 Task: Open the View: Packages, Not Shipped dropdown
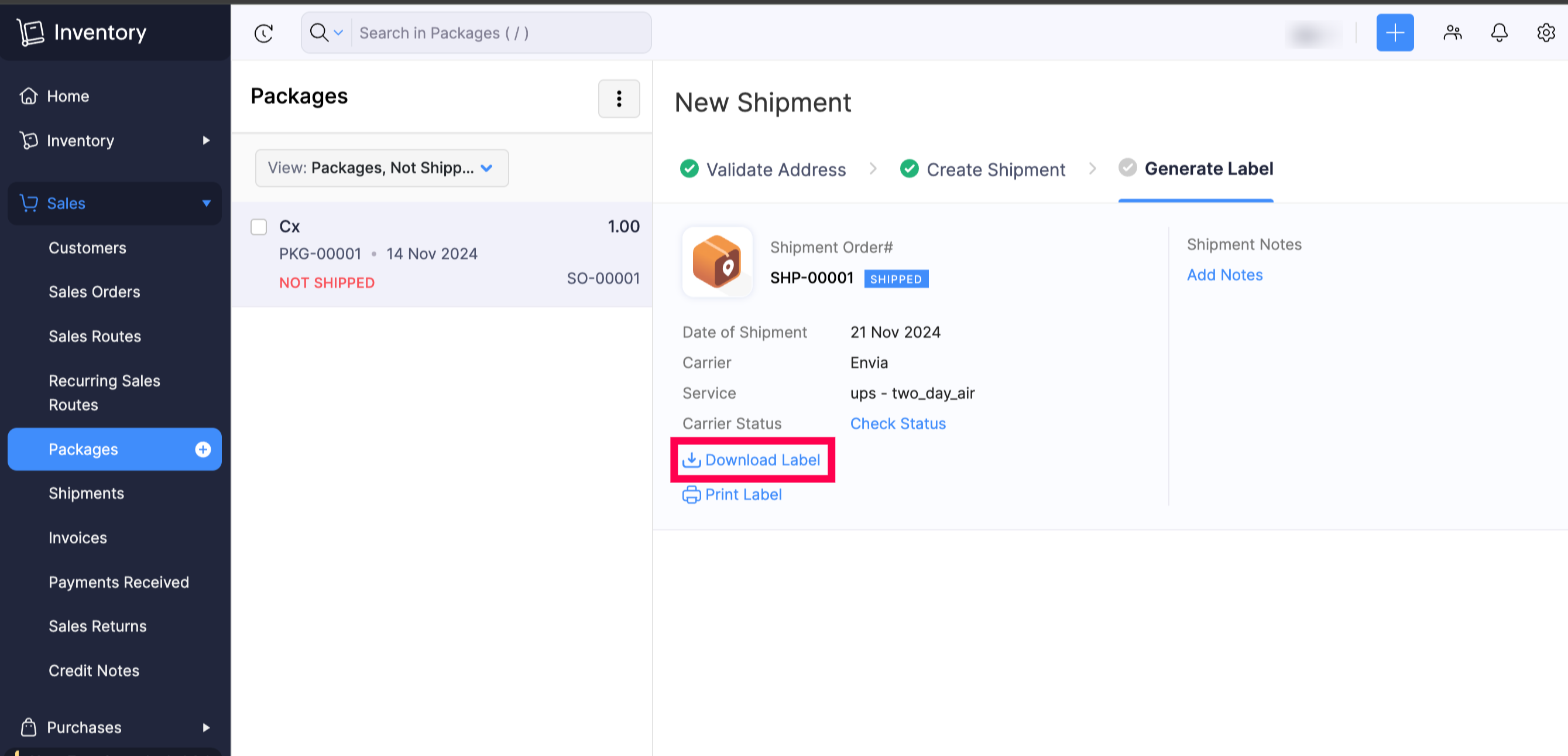coord(382,168)
